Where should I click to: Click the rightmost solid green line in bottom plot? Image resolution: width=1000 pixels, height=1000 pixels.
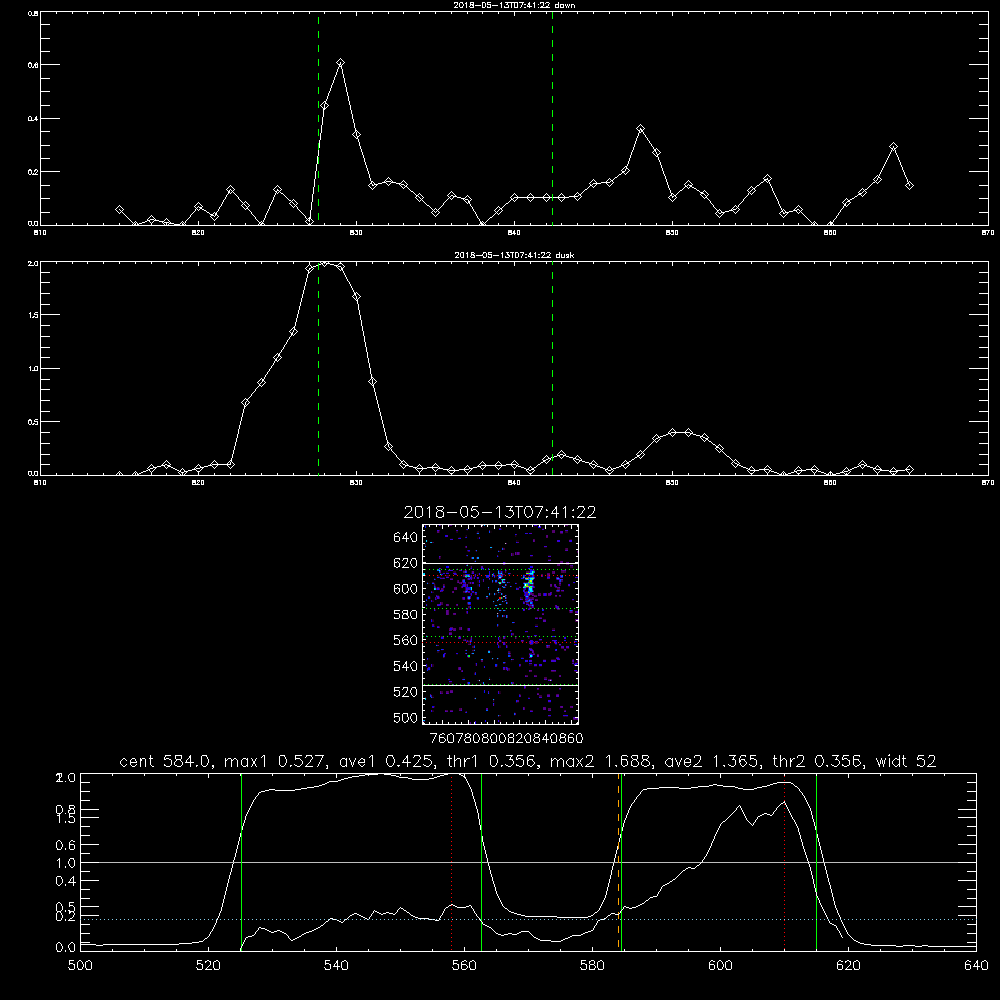tap(816, 862)
